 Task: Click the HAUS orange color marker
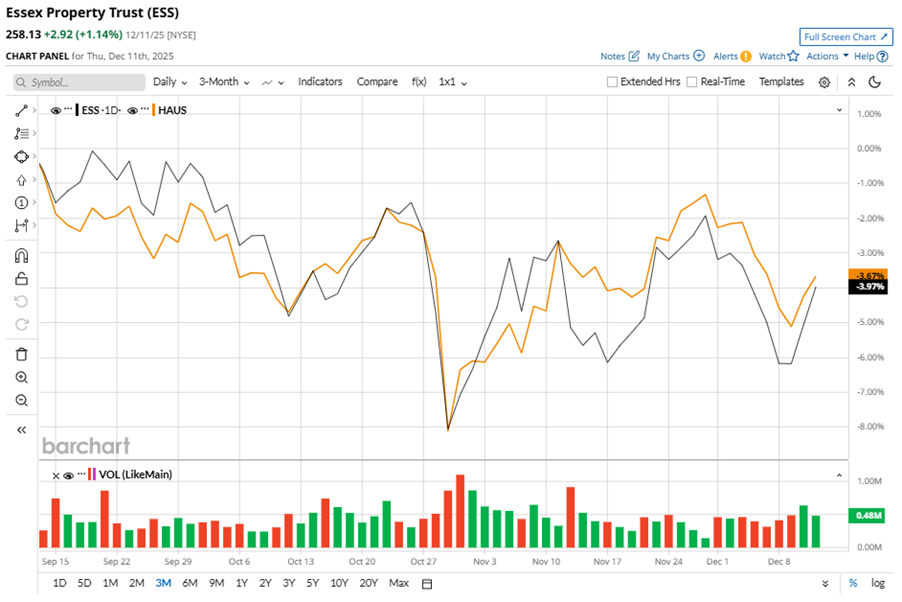coord(153,110)
